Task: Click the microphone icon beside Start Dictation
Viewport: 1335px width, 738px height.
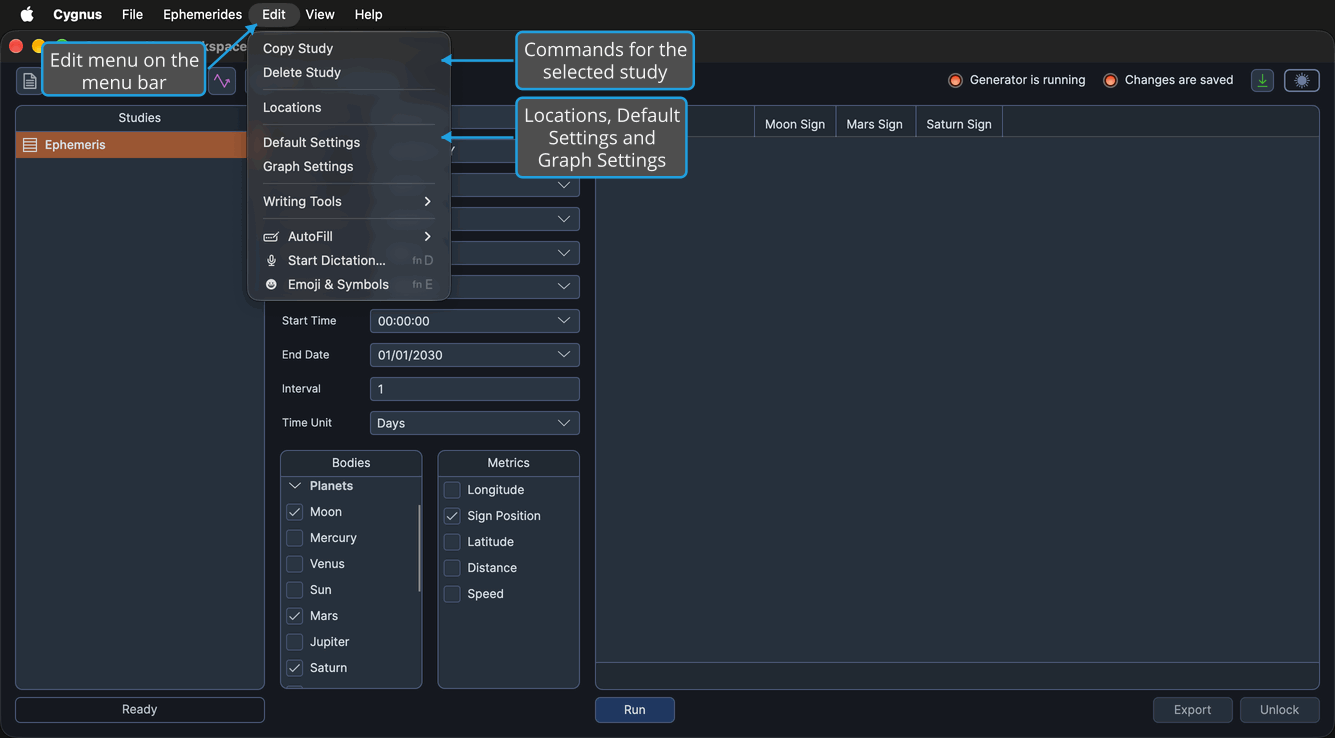Action: (x=271, y=260)
